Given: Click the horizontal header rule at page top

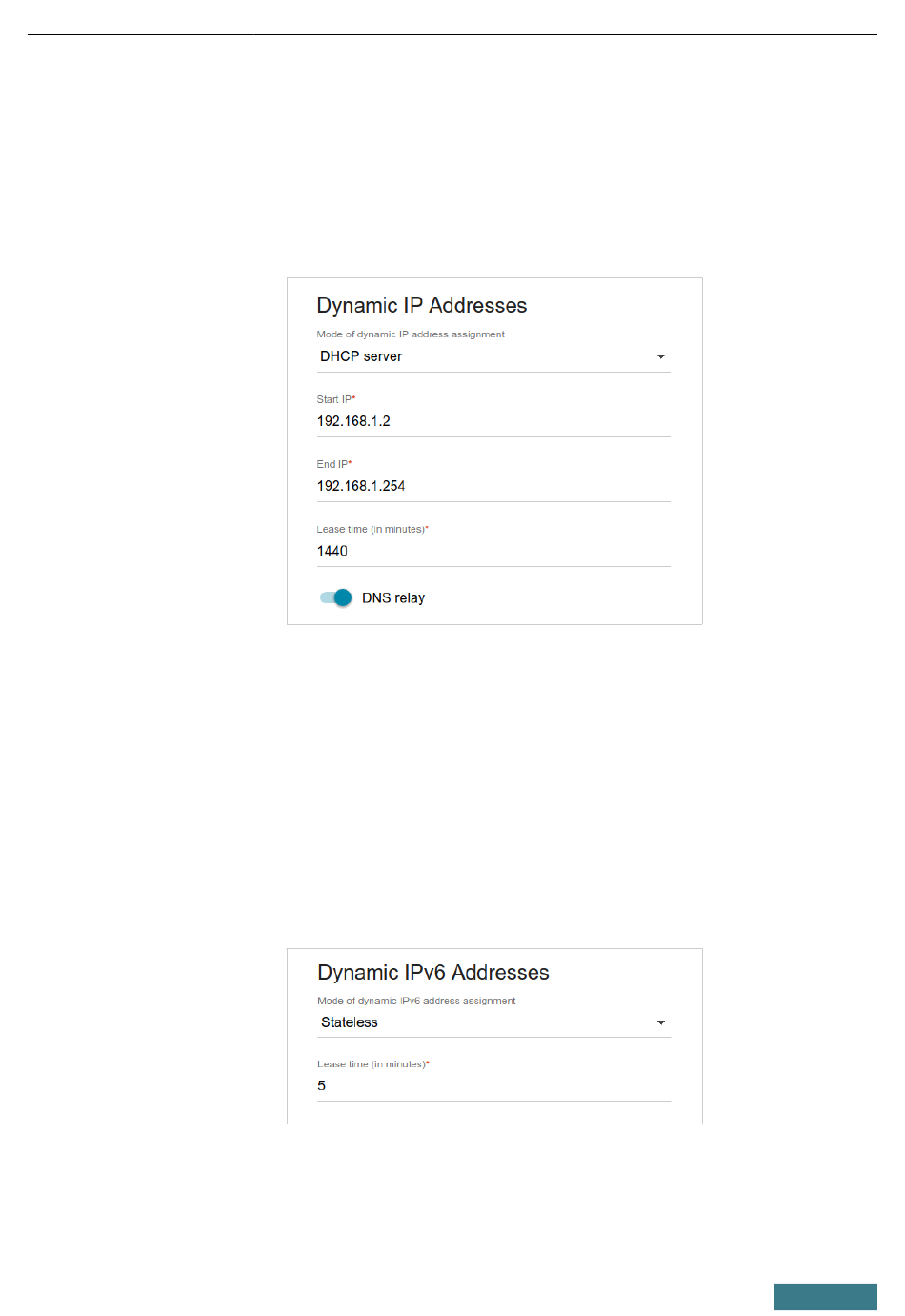Looking at the screenshot, I should 452,35.
